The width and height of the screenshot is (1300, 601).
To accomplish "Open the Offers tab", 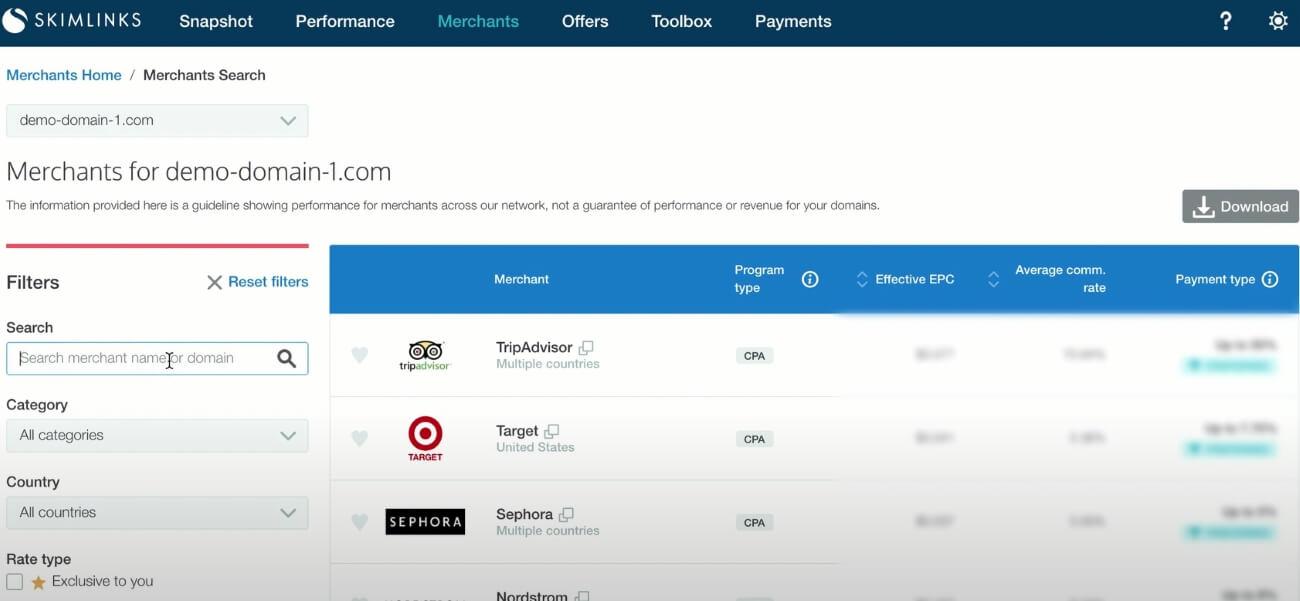I will (x=585, y=21).
